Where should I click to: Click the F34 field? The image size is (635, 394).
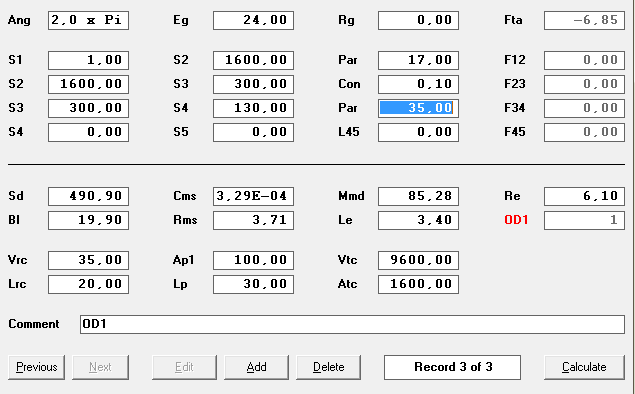[584, 108]
